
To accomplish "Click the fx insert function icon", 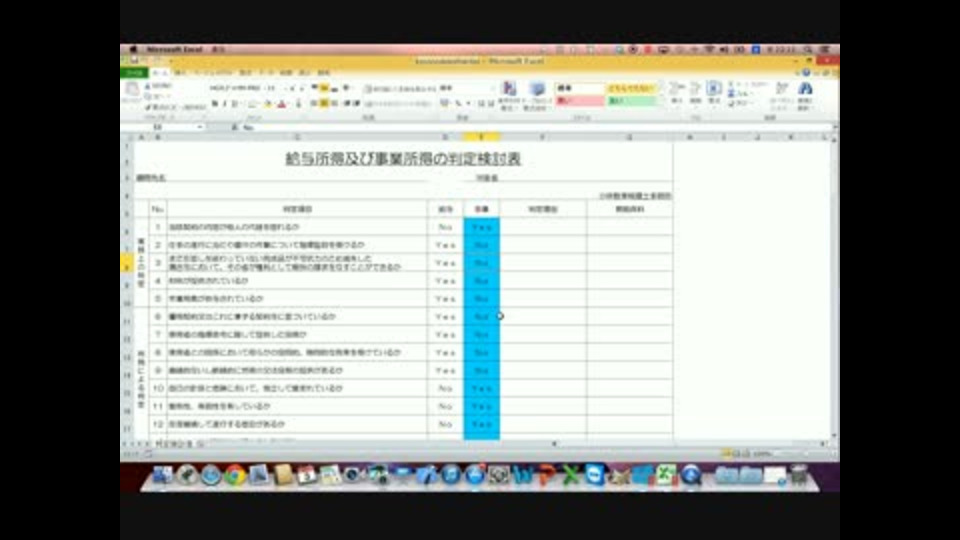I will pos(234,127).
